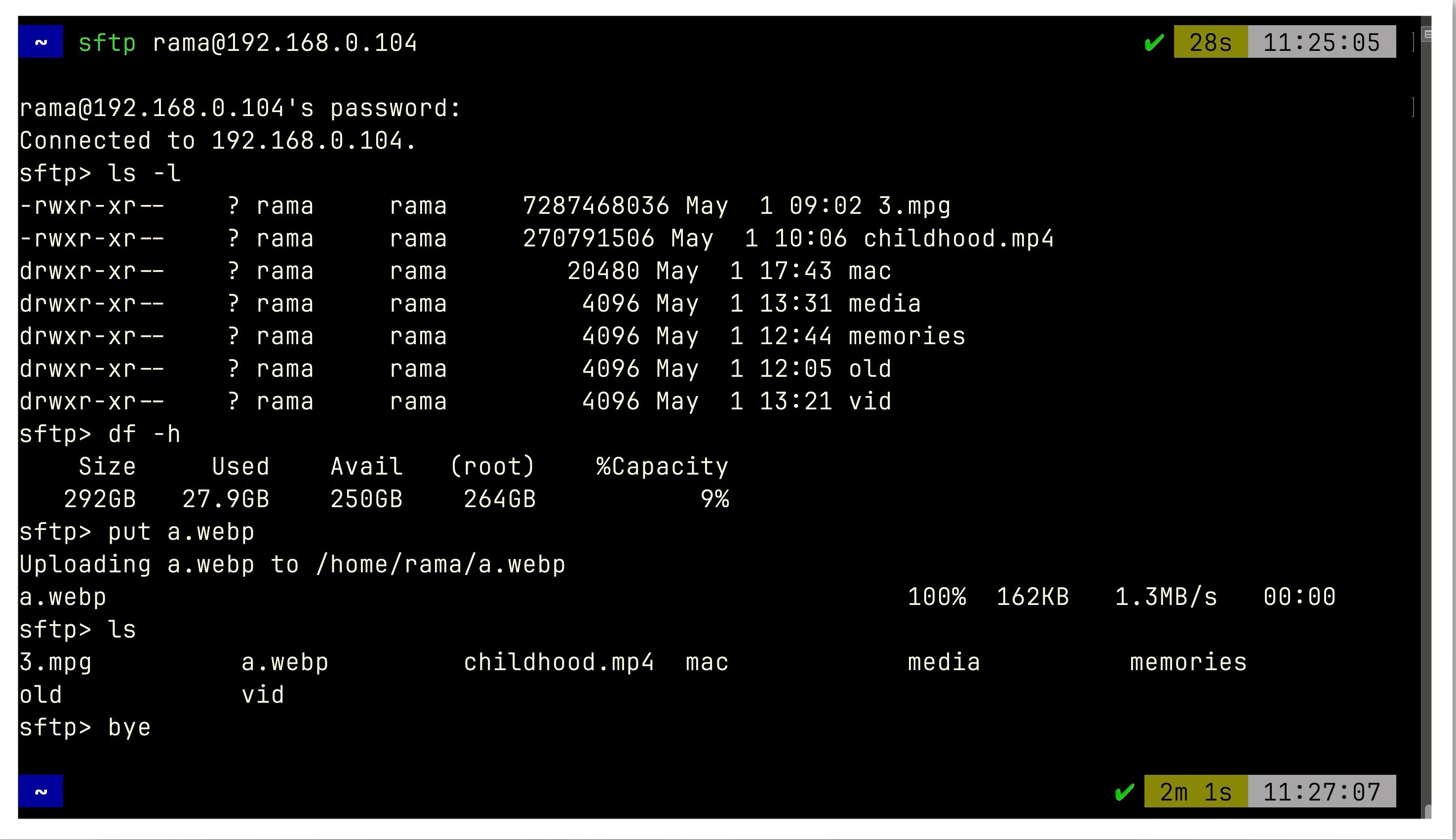Click the bye command text

(x=129, y=727)
